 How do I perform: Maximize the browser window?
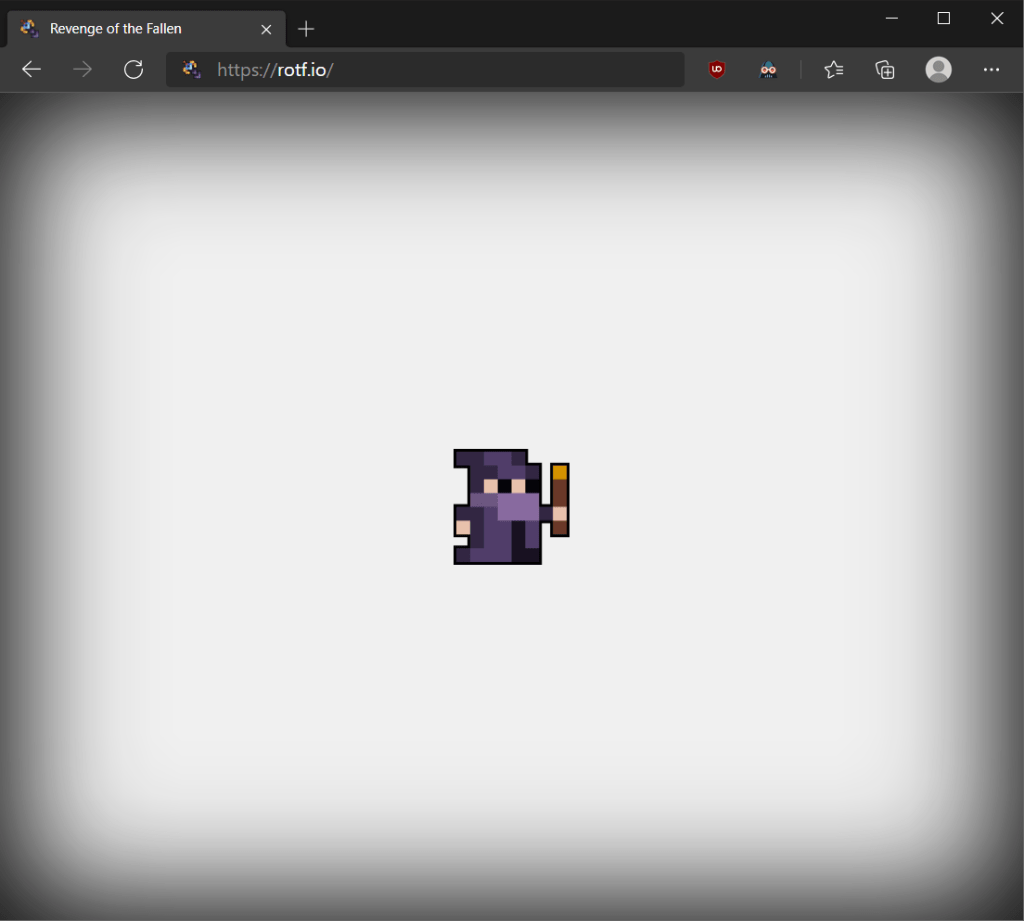click(x=943, y=18)
